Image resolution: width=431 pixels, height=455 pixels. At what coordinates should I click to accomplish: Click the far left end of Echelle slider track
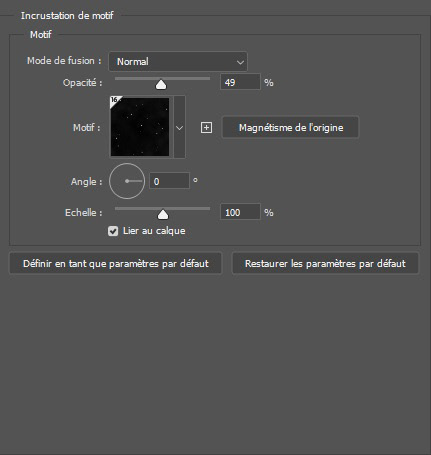[116, 209]
